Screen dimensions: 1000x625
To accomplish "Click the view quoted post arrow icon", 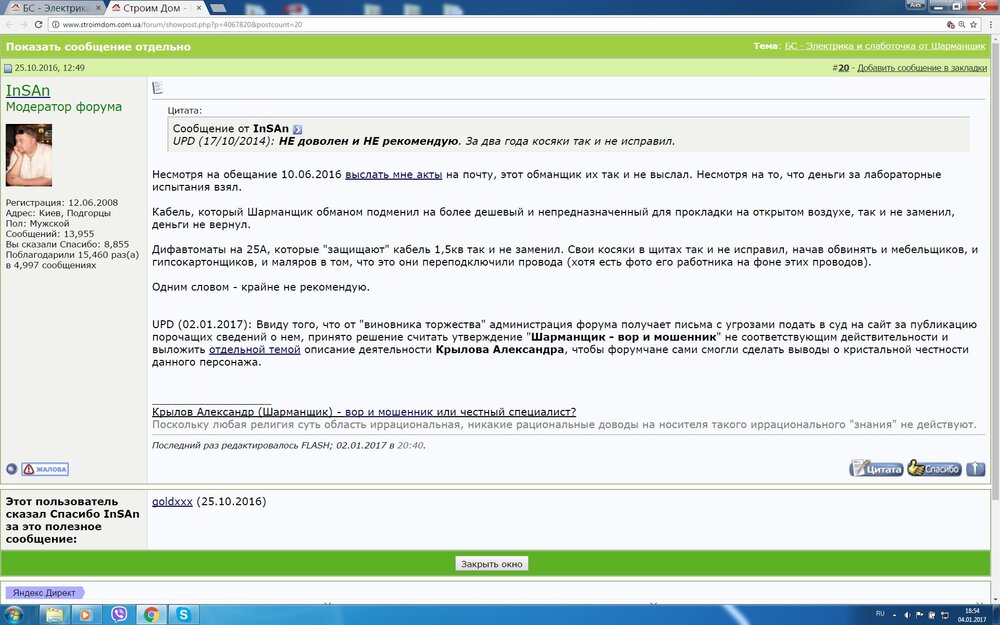I will [x=297, y=129].
